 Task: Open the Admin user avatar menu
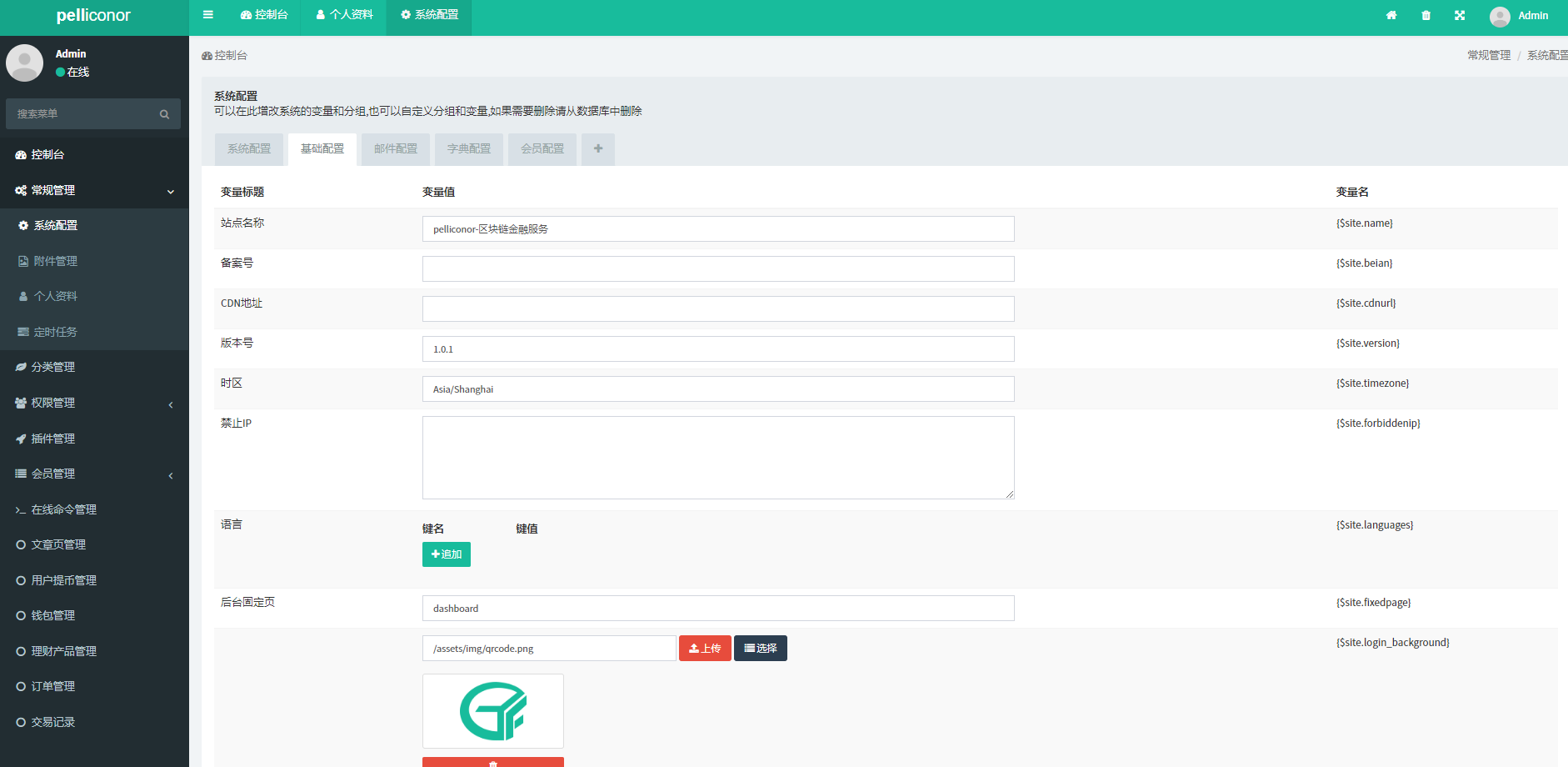point(1520,16)
